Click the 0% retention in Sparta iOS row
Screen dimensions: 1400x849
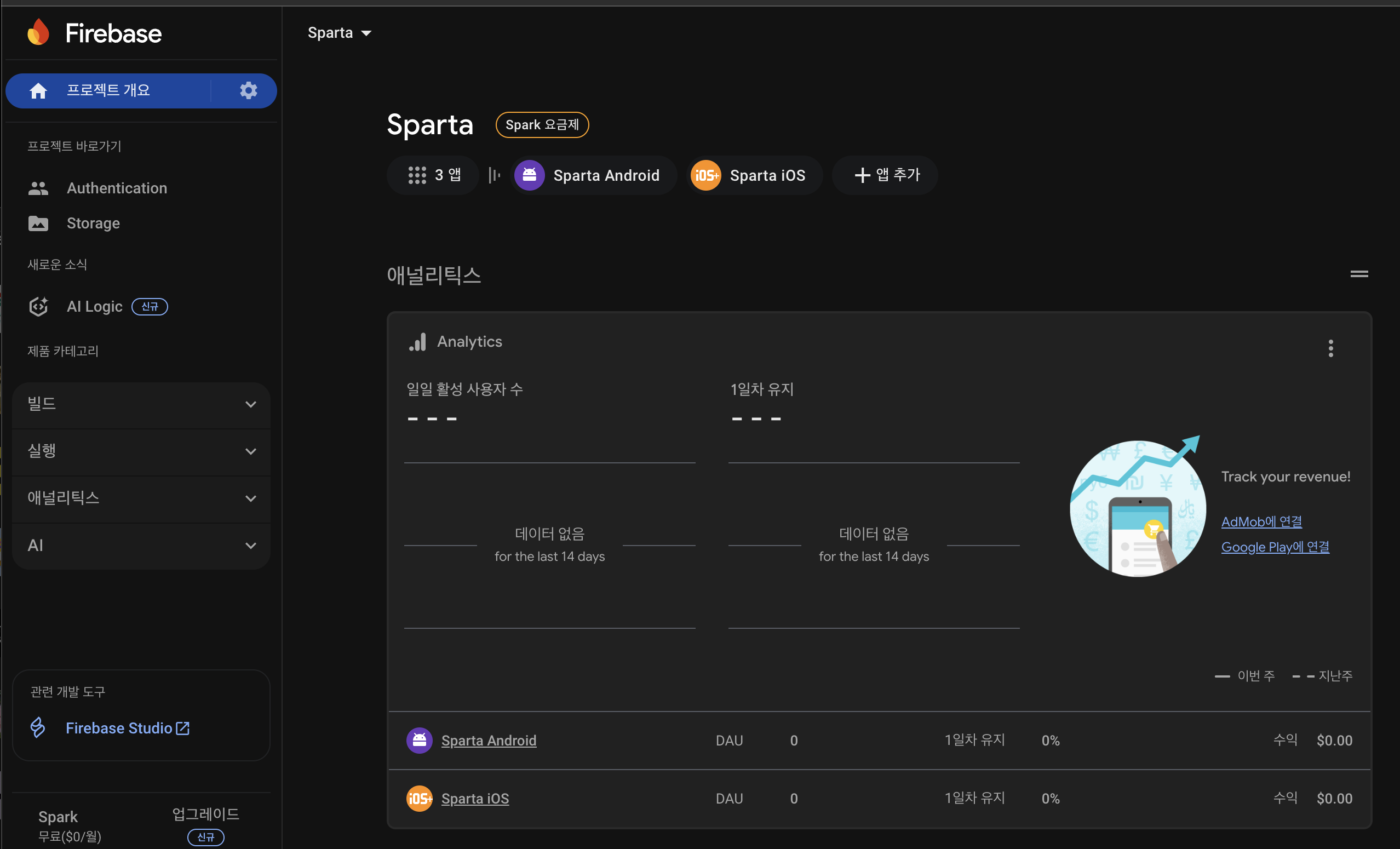coord(1051,798)
